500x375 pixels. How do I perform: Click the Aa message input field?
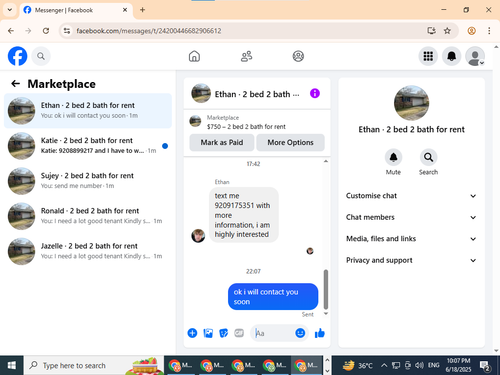[273, 333]
